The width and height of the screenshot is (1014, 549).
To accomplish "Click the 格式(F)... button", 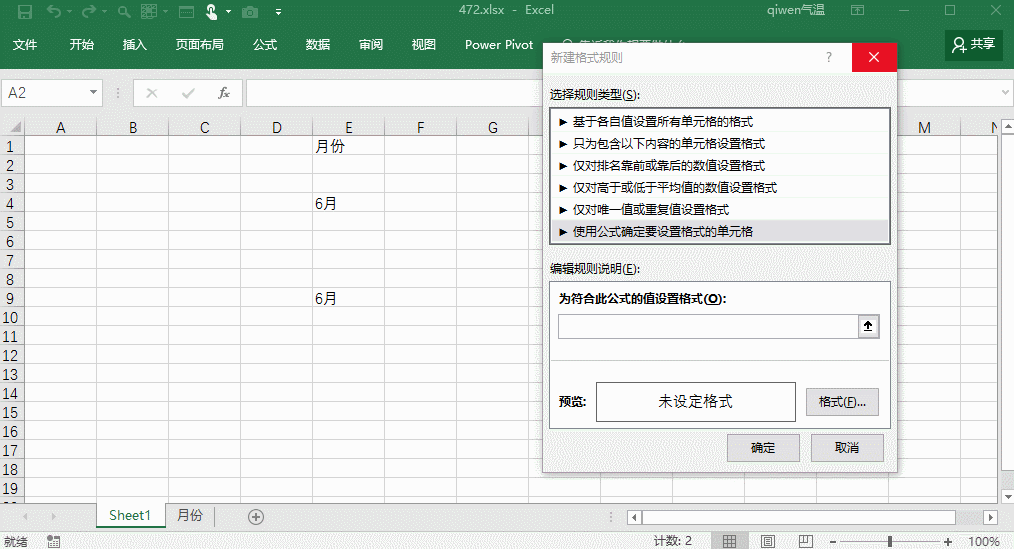I will 841,402.
